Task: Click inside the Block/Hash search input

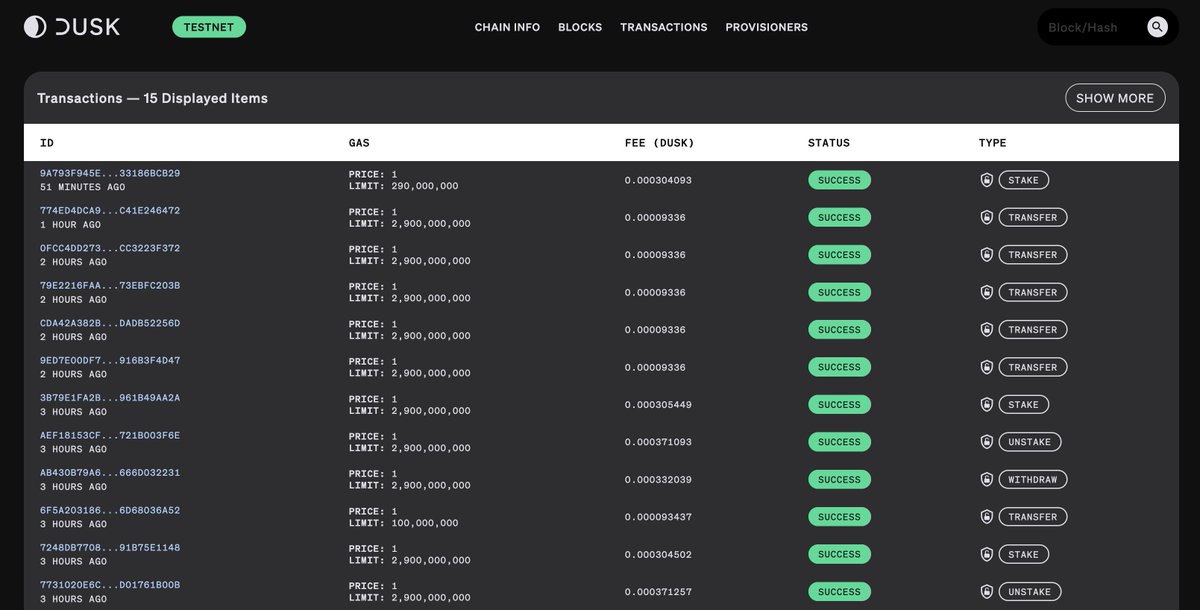Action: pyautogui.click(x=1090, y=27)
